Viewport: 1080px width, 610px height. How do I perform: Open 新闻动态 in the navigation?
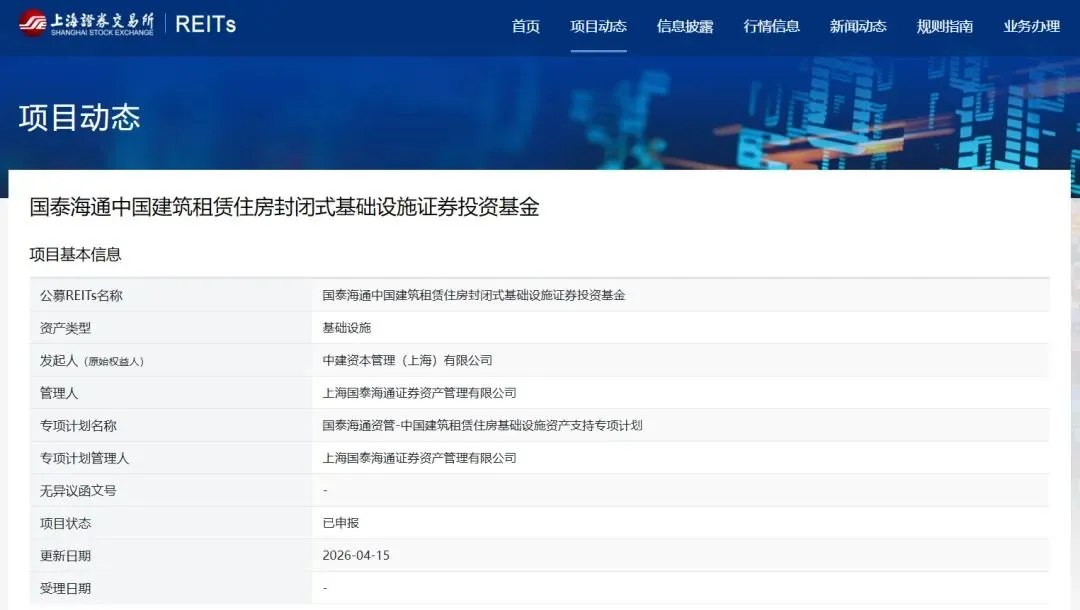click(x=858, y=26)
